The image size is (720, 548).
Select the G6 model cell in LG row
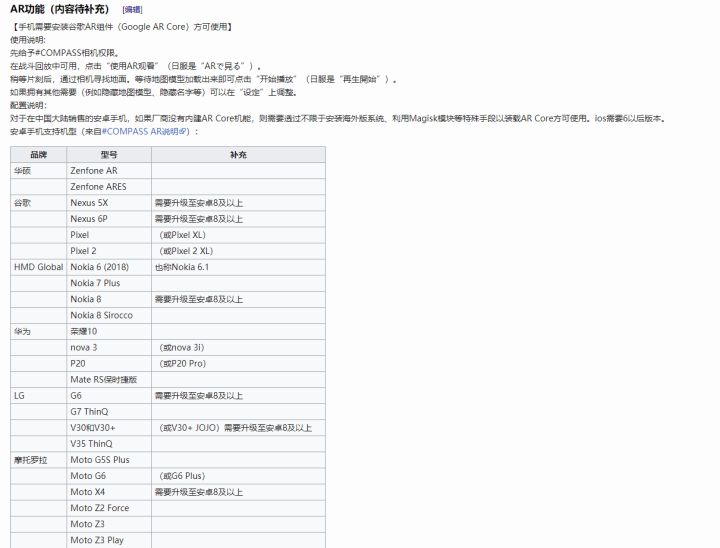pyautogui.click(x=109, y=396)
